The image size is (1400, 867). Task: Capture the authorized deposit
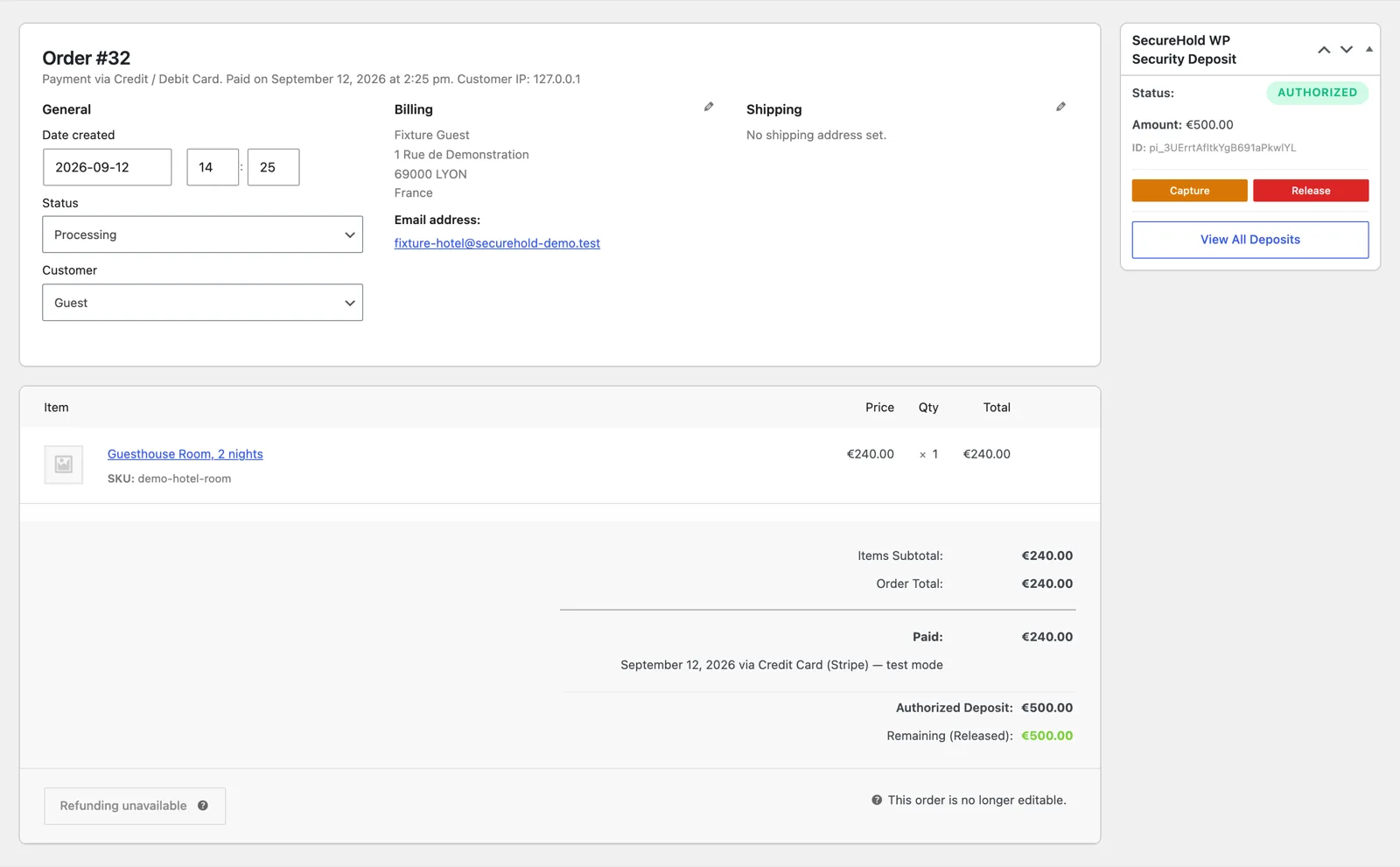(x=1189, y=191)
